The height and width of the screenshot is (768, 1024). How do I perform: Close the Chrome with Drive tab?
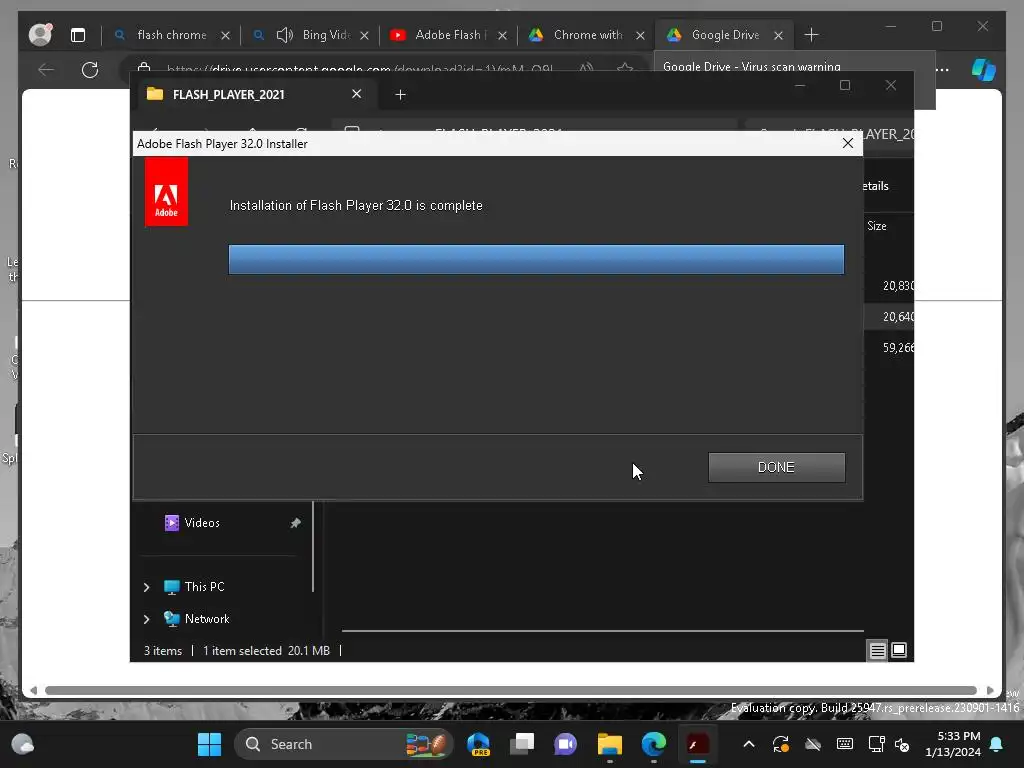point(641,35)
